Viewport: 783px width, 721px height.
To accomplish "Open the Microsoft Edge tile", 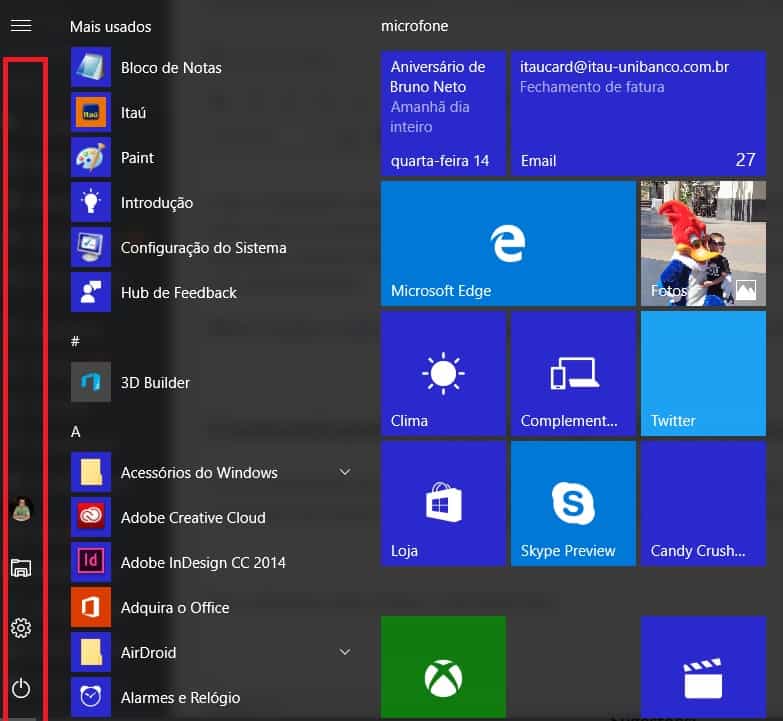I will point(508,243).
